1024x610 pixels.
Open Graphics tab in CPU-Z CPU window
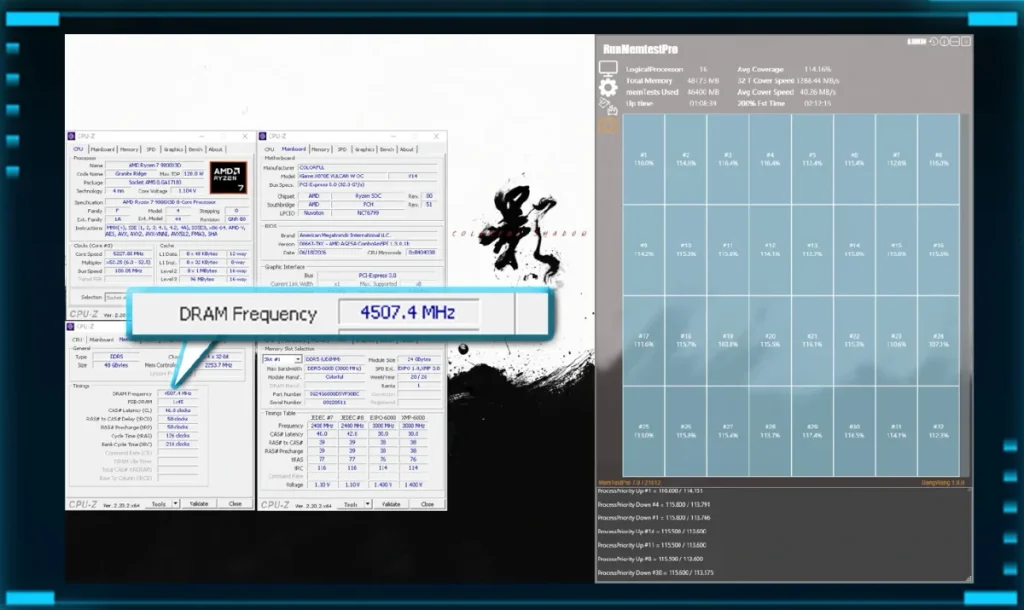[173, 149]
